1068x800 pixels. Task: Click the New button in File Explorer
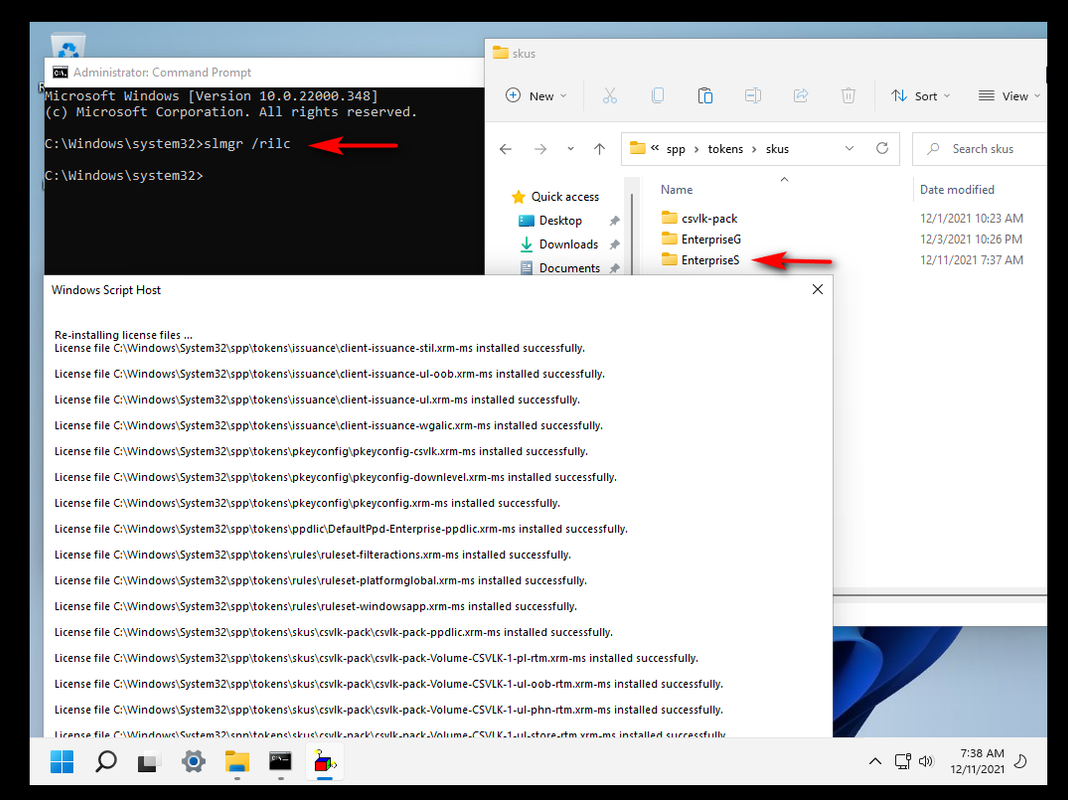[536, 96]
